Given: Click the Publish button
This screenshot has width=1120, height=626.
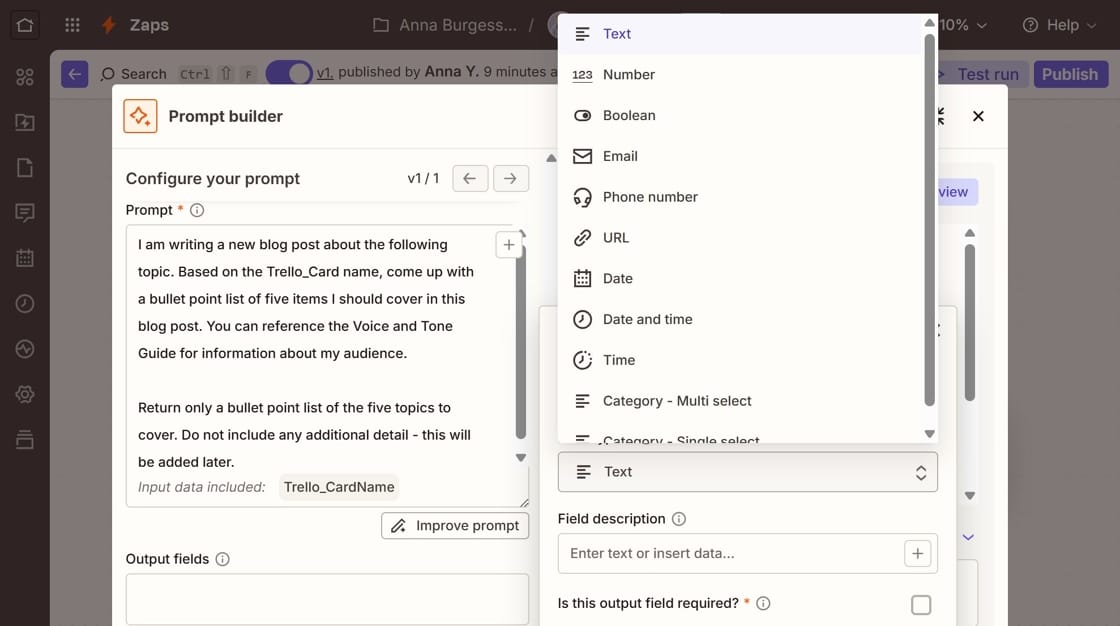Looking at the screenshot, I should click(x=1070, y=73).
